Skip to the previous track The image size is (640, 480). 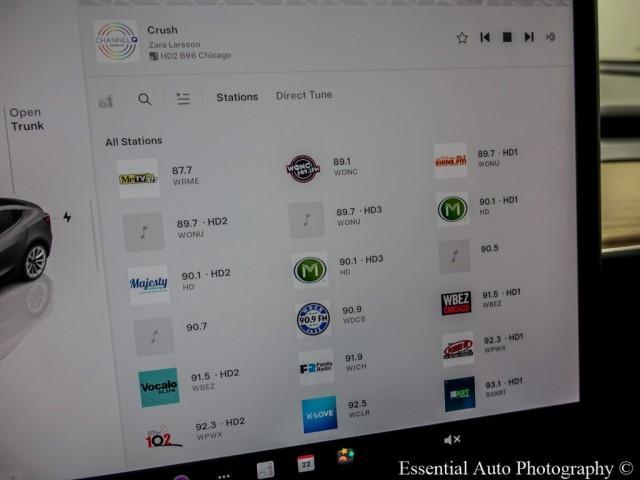[x=485, y=38]
